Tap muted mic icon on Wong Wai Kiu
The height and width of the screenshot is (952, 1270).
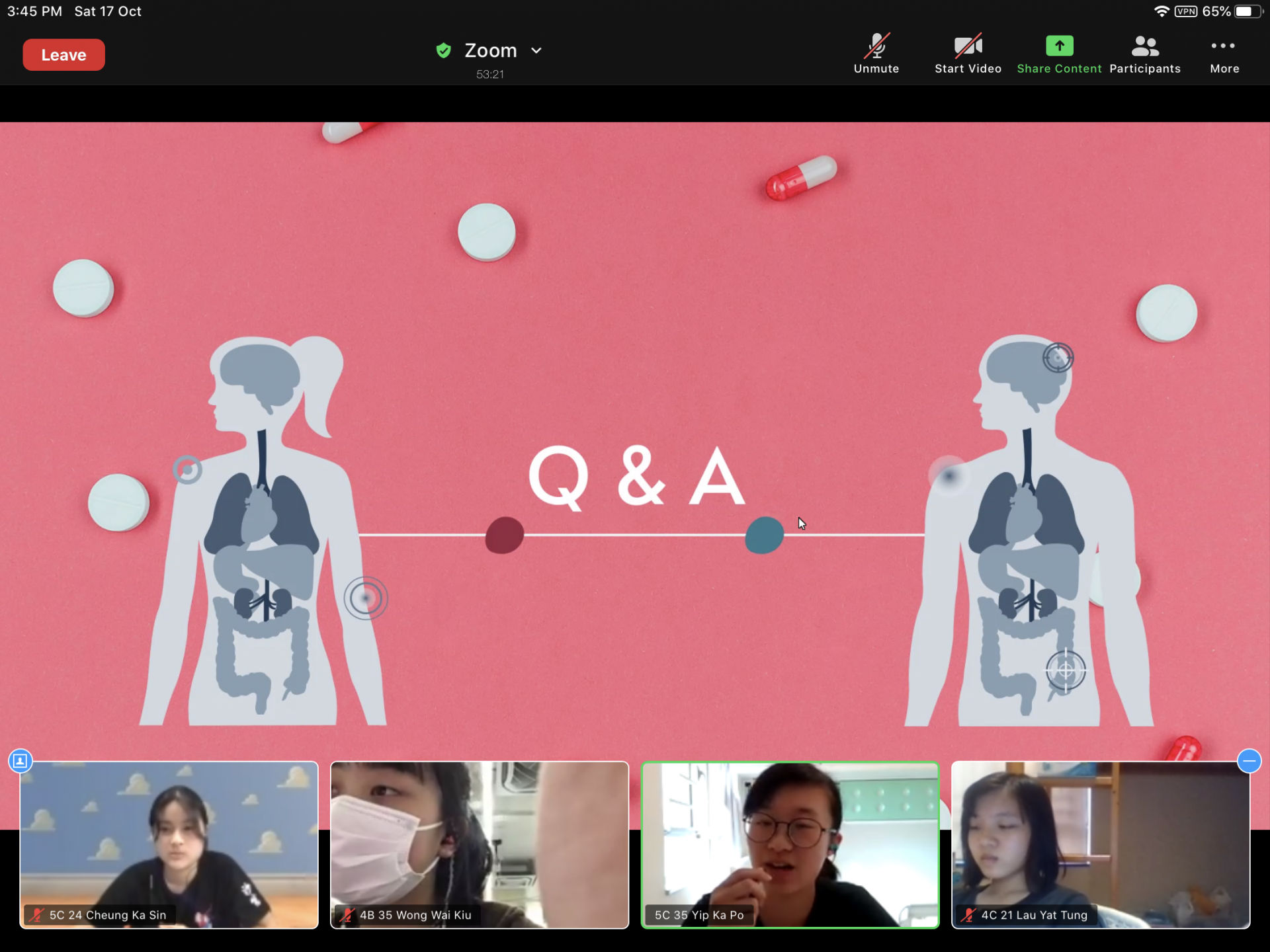pyautogui.click(x=347, y=915)
